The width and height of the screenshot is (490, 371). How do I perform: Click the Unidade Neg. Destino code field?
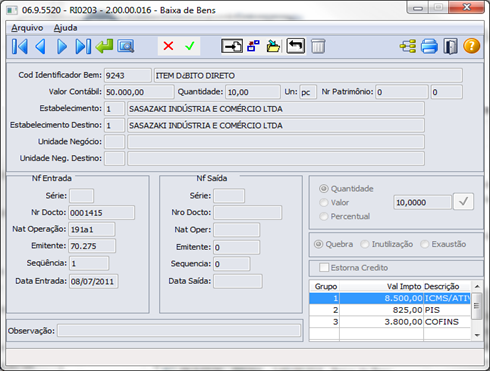[x=115, y=158]
